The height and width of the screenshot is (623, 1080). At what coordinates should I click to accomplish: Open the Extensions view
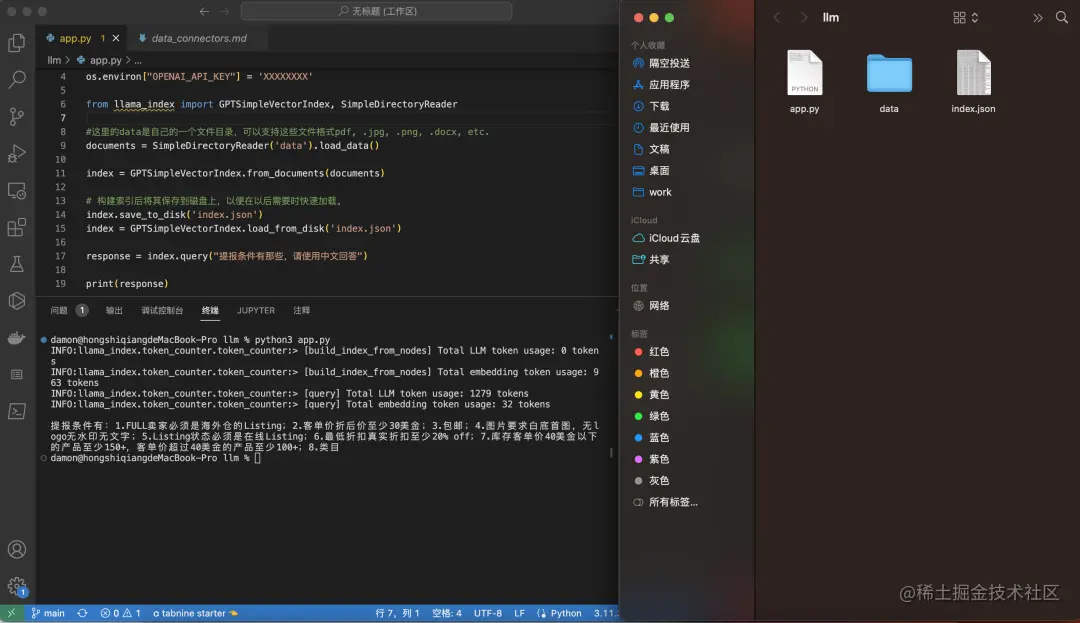pos(17,227)
